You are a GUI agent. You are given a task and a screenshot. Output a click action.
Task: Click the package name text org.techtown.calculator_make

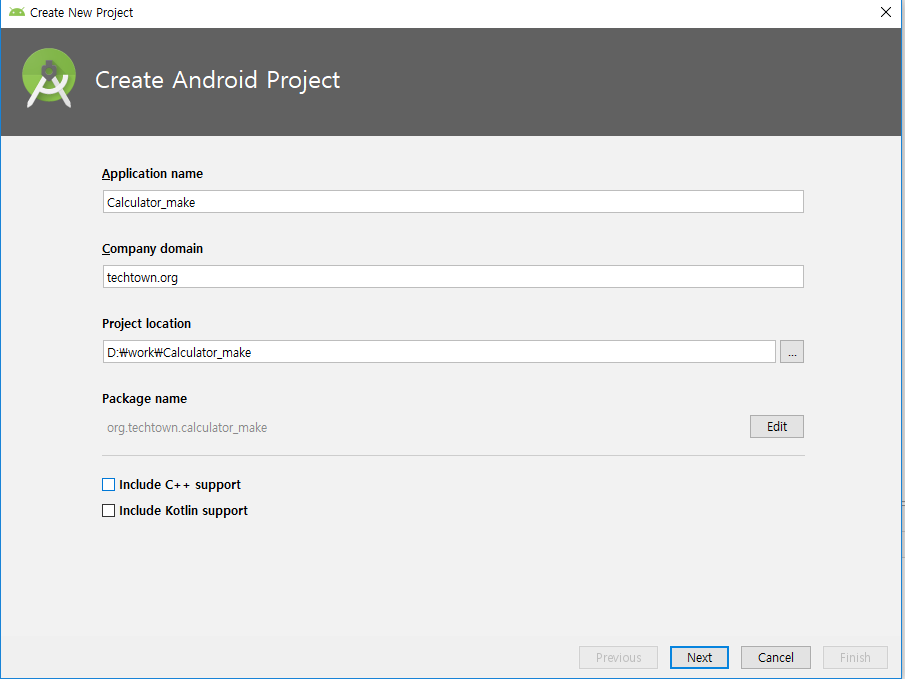pyautogui.click(x=187, y=427)
